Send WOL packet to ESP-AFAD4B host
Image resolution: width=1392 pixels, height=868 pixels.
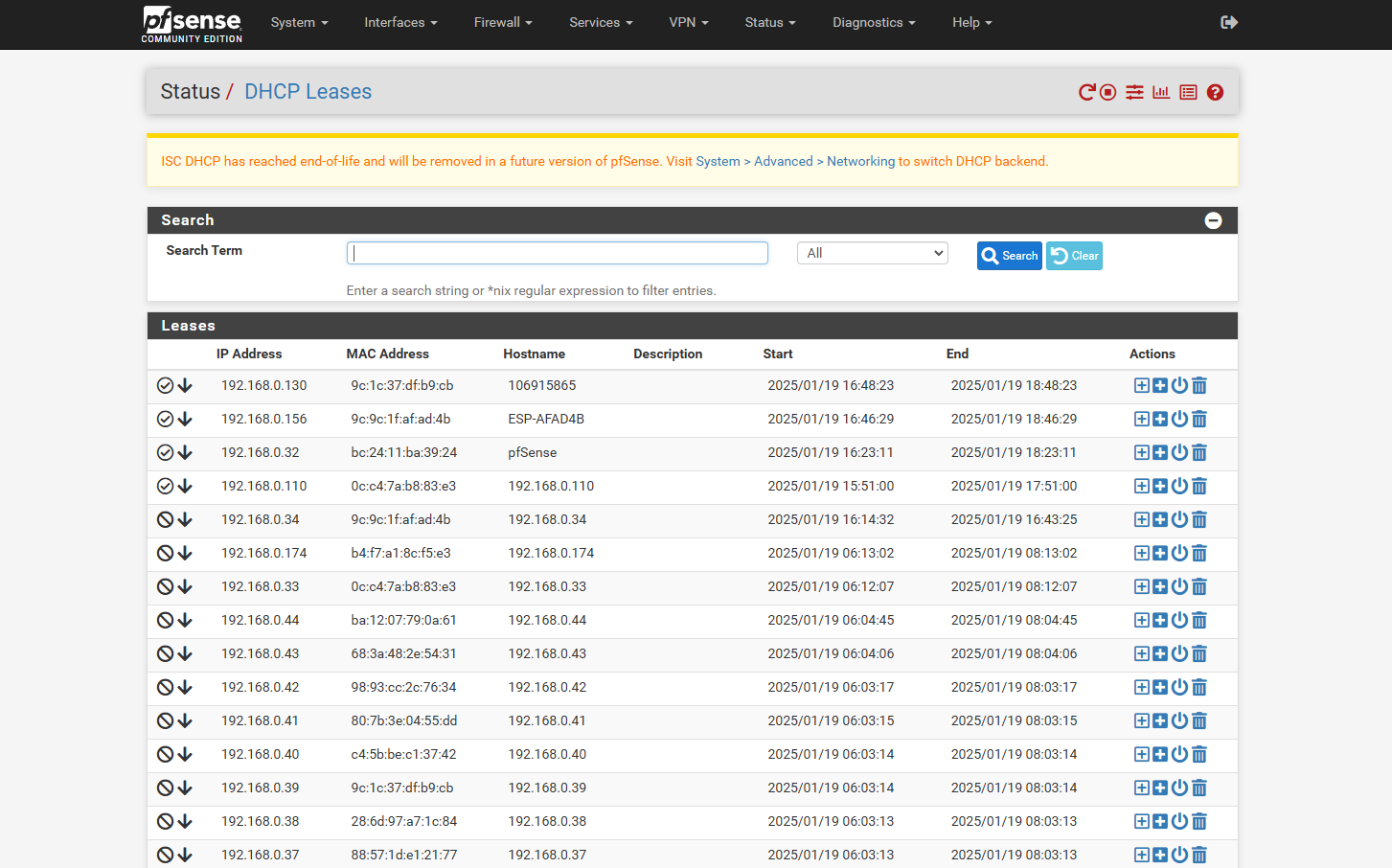(x=1179, y=419)
